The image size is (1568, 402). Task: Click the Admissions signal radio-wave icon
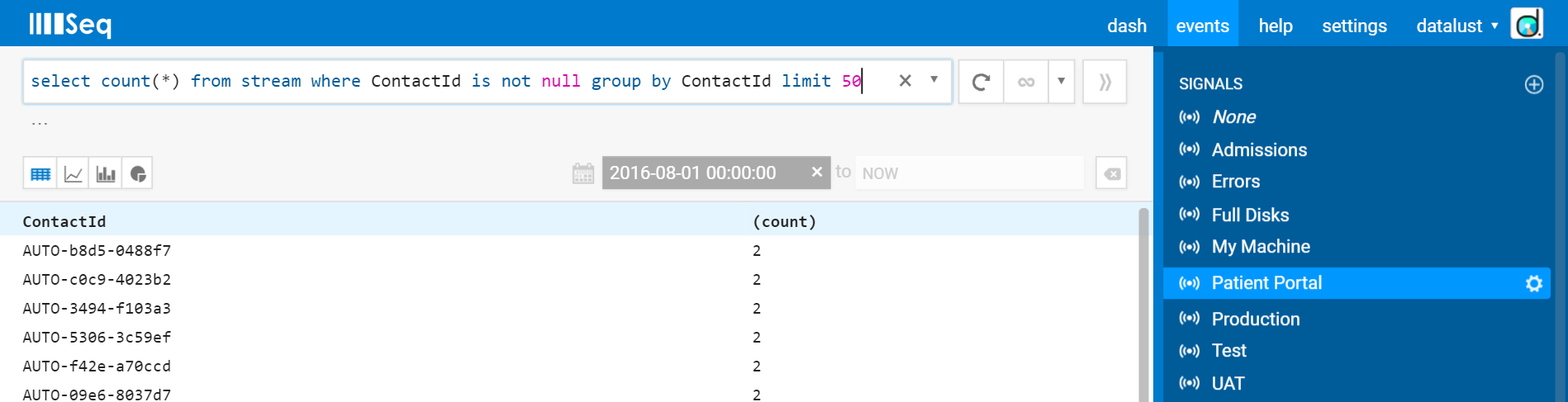tap(1190, 149)
